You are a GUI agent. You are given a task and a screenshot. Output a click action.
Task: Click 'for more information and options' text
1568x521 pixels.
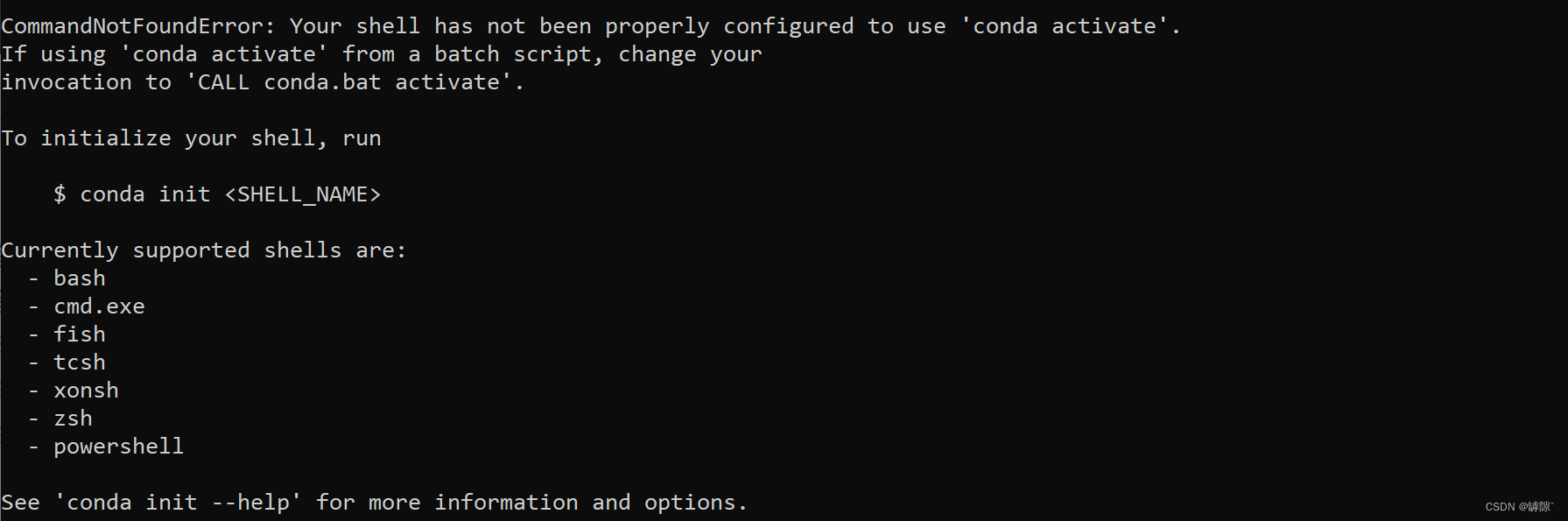pos(530,503)
